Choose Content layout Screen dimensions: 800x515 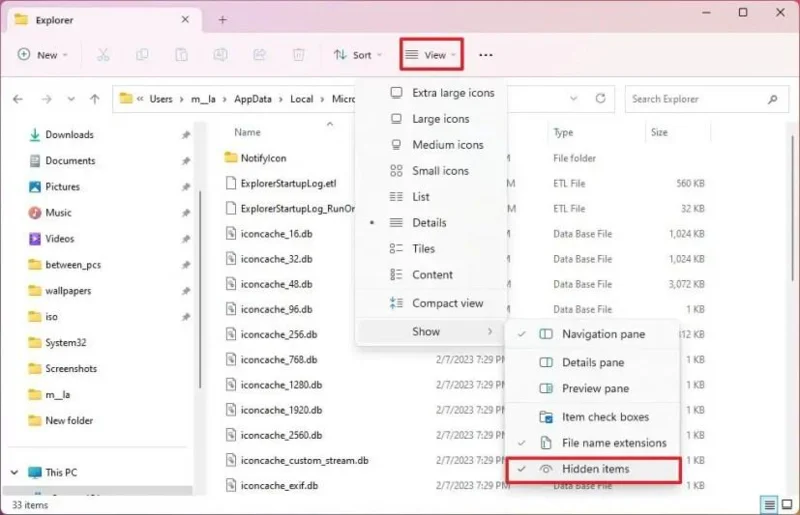pyautogui.click(x=432, y=275)
